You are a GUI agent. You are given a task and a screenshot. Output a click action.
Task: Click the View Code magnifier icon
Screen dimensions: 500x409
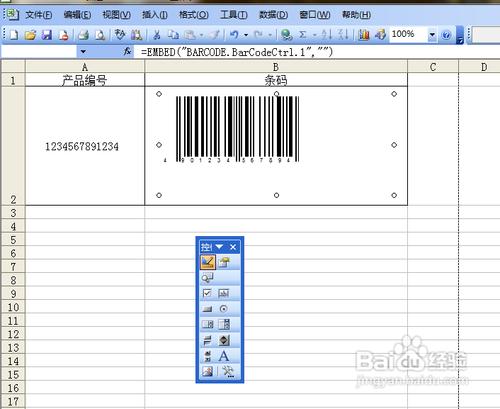pos(207,277)
